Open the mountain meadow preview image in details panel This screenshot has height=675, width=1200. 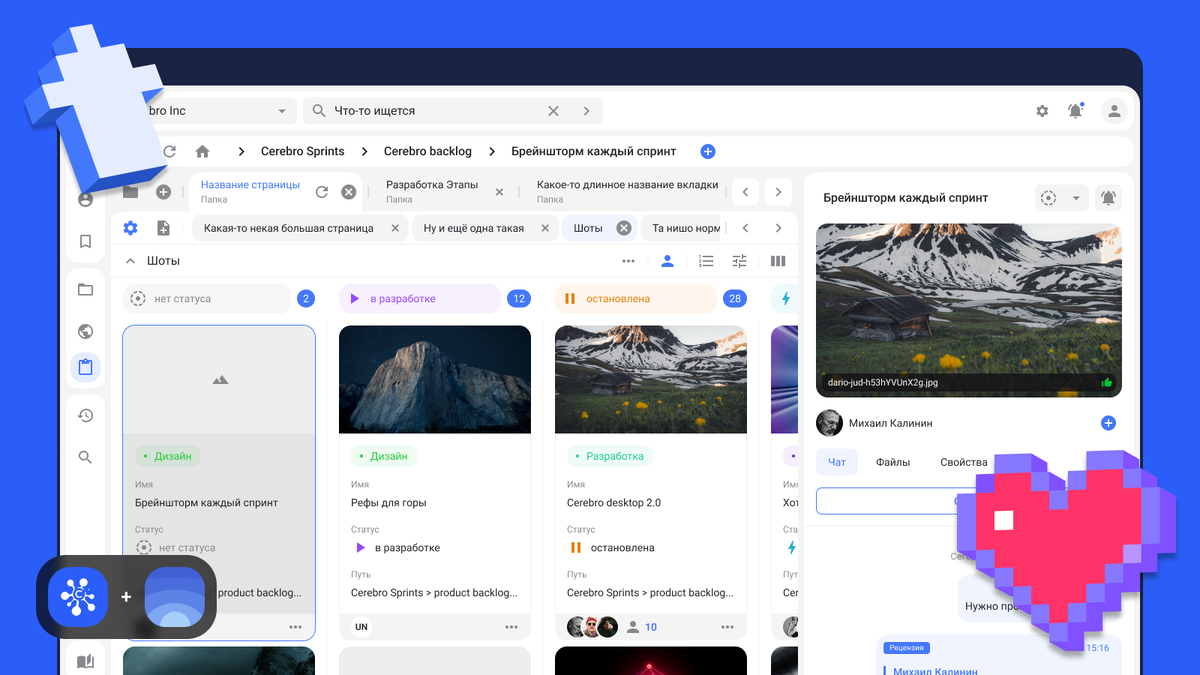[x=969, y=310]
